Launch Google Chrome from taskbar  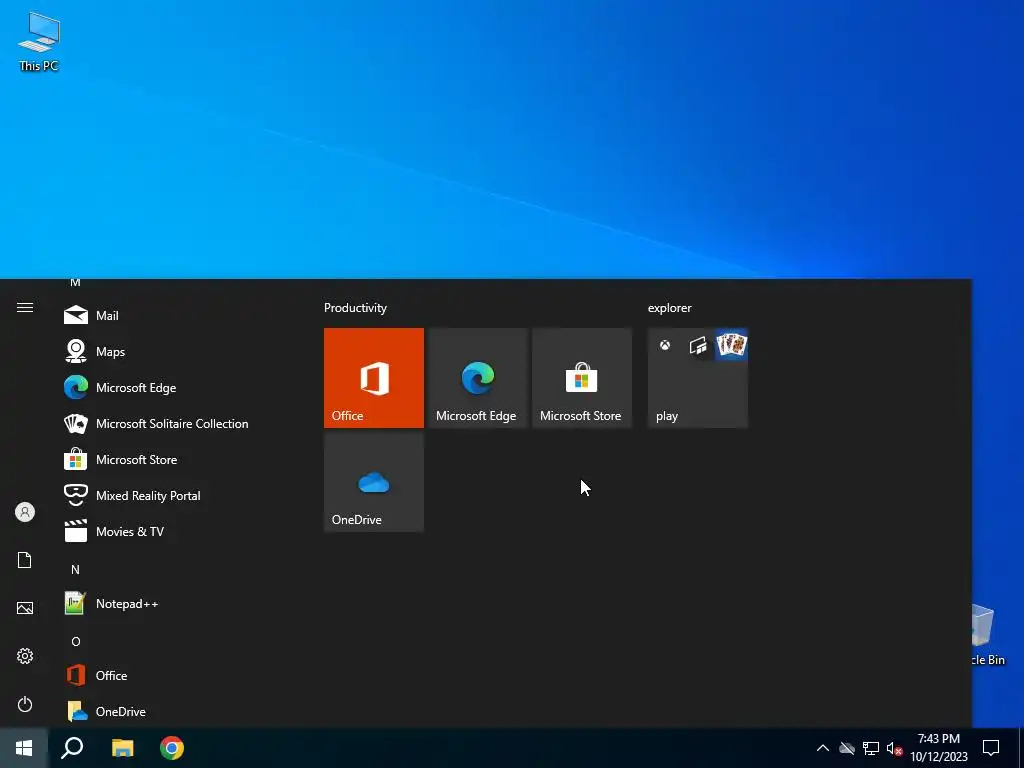(x=172, y=748)
